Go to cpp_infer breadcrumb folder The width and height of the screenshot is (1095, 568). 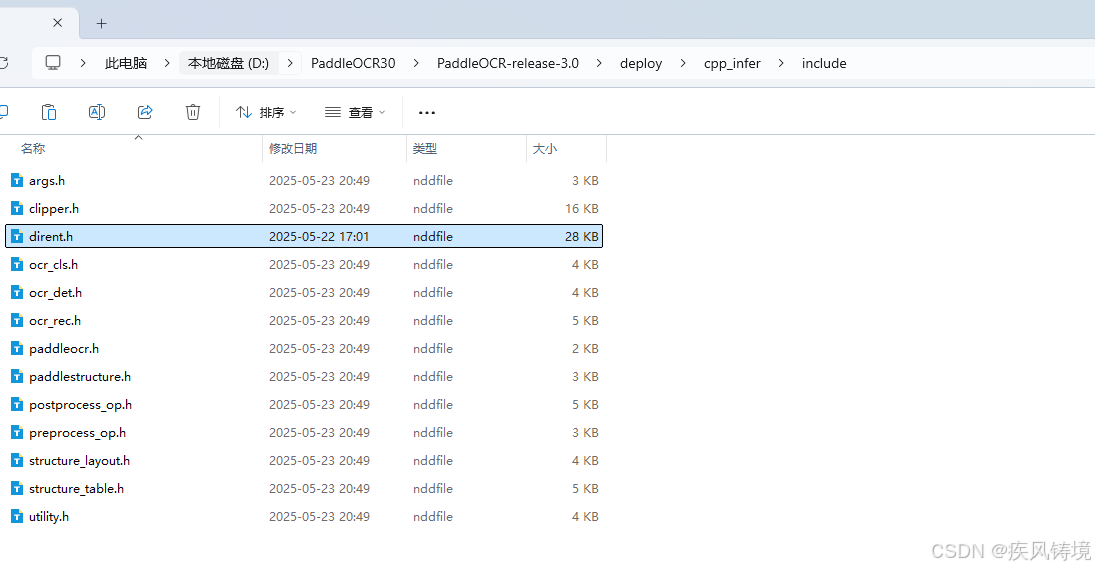click(x=732, y=64)
